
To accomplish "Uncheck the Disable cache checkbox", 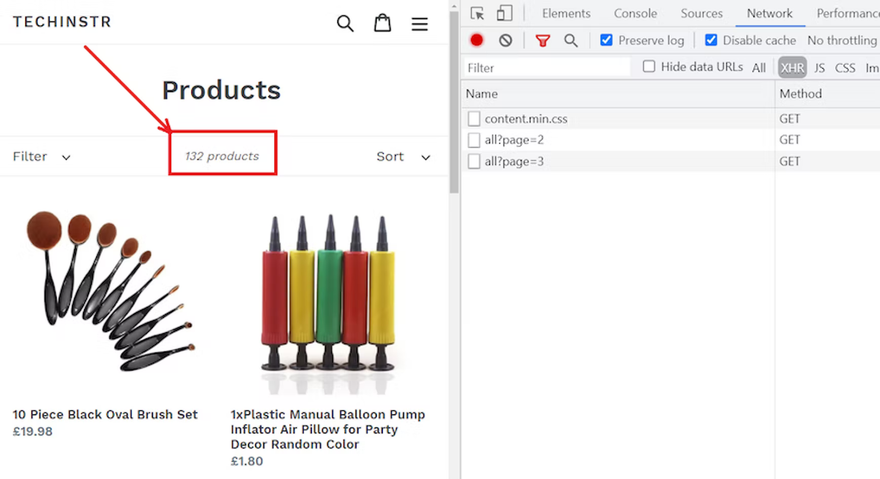I will click(x=711, y=40).
